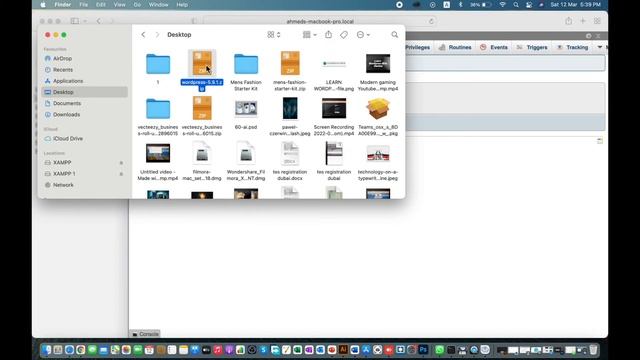
Task: Open the File menu
Action: coord(84,4)
